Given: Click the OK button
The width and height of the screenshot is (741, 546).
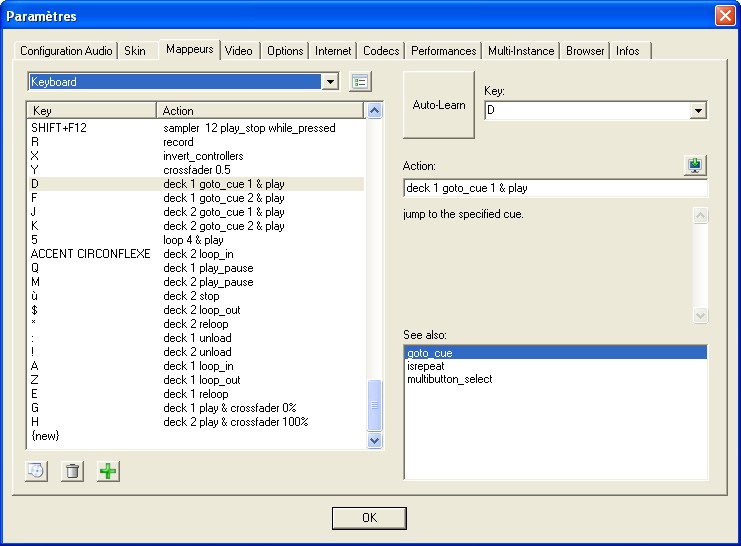Looking at the screenshot, I should coord(369,518).
